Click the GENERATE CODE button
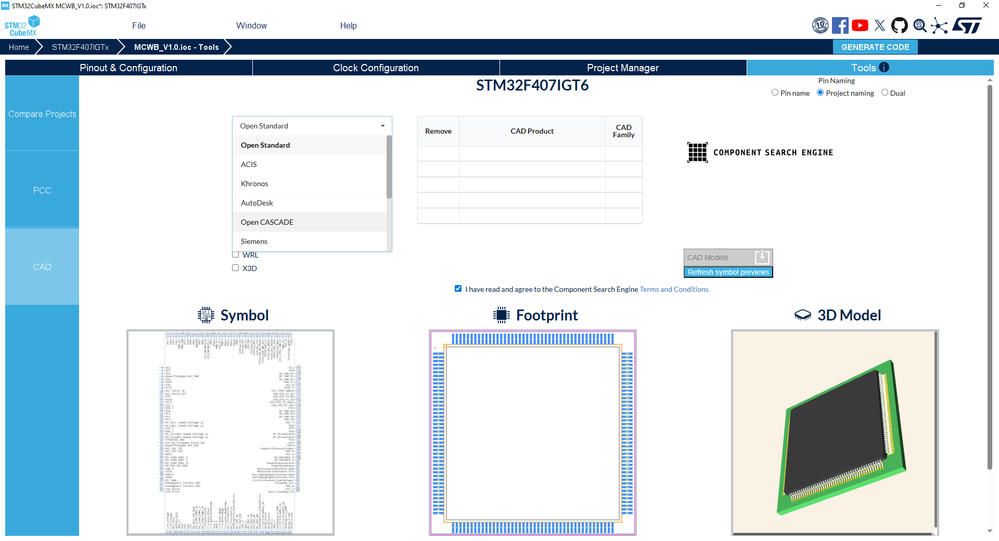 pos(875,47)
